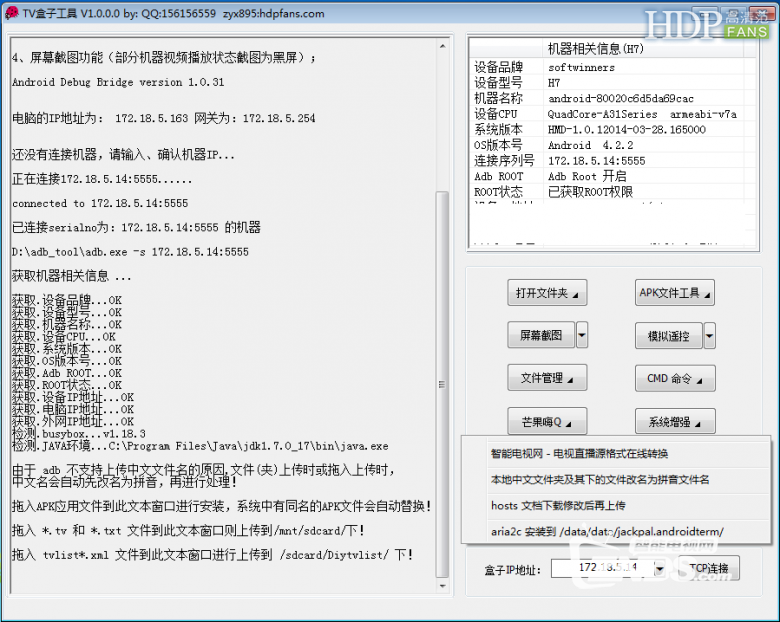This screenshot has height=622, width=780.
Task: Click the Android Debug Bridge version 1.0.31 line
Action: point(118,82)
